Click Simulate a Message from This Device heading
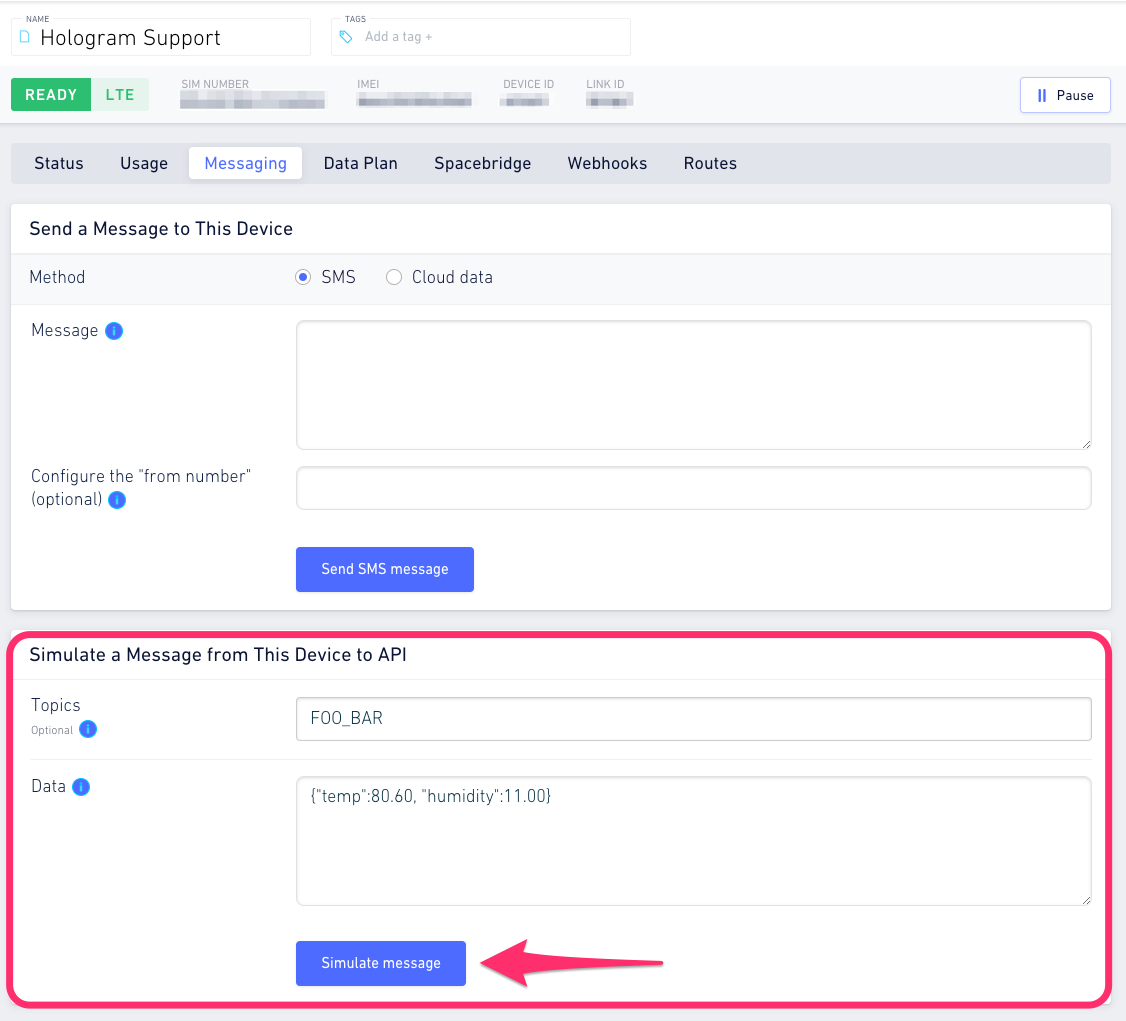Image resolution: width=1126 pixels, height=1021 pixels. tap(218, 655)
